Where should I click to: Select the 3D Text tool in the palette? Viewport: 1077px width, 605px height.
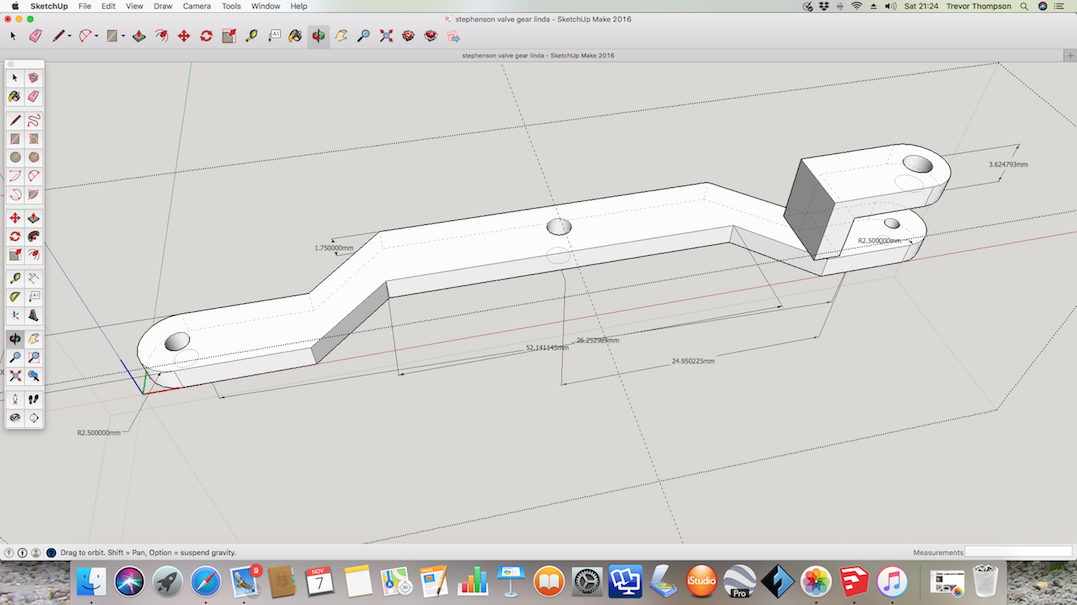point(33,315)
